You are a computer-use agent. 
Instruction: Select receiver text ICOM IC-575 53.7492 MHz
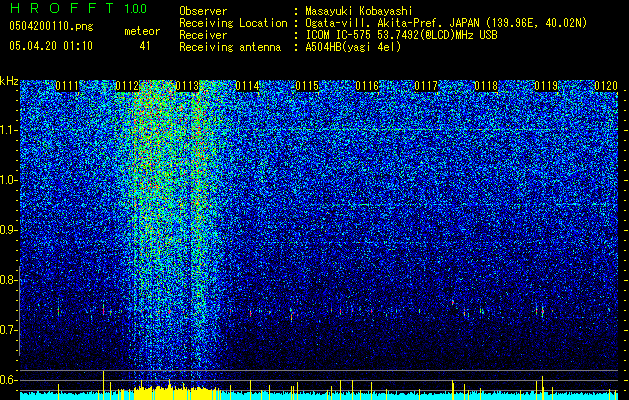[x=401, y=35]
